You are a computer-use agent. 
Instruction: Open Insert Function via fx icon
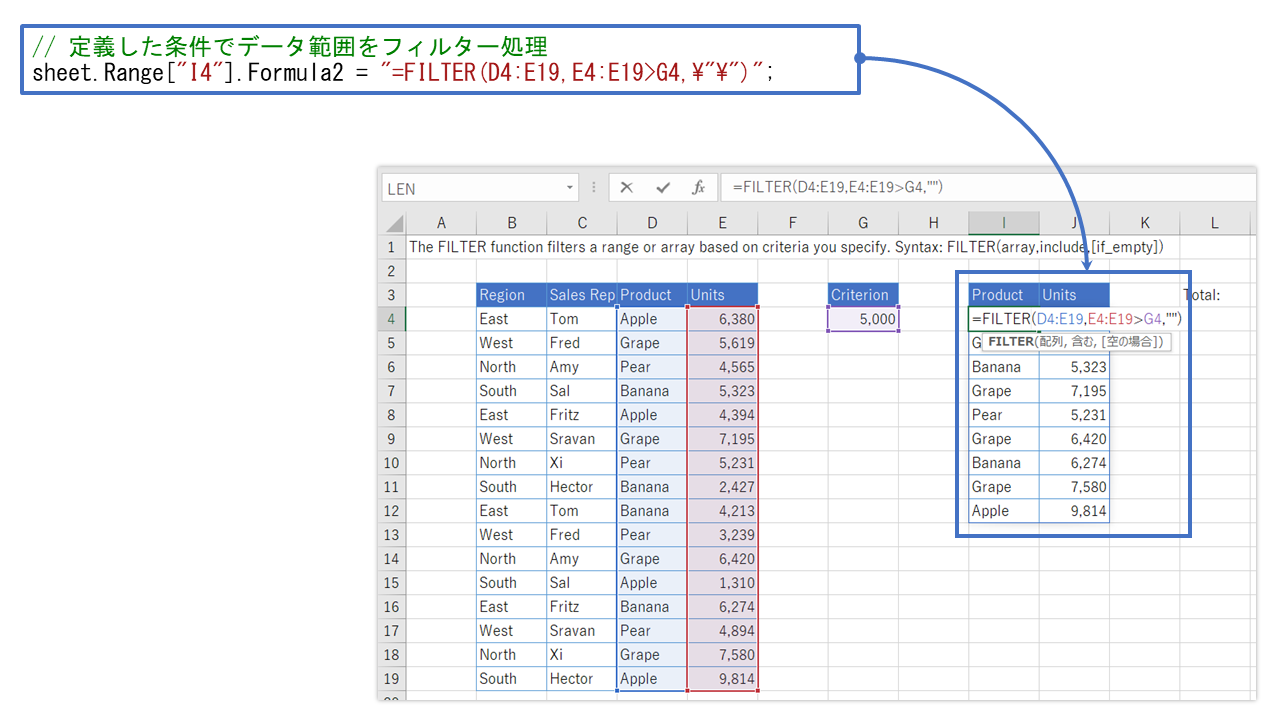[x=699, y=187]
